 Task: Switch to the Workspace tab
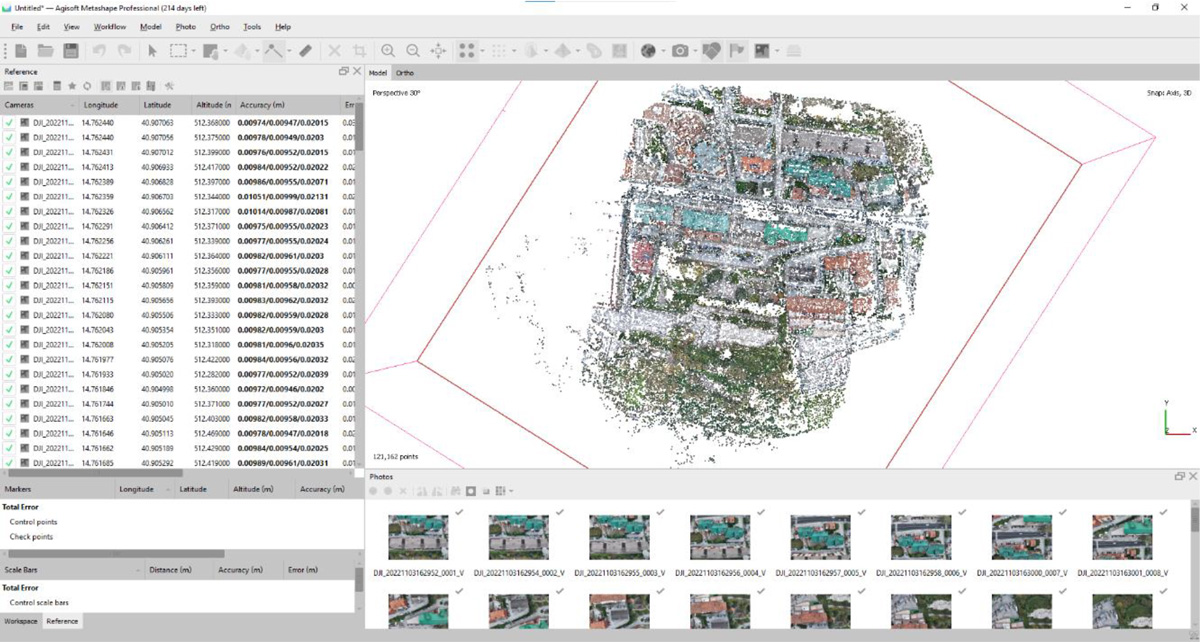coord(20,621)
